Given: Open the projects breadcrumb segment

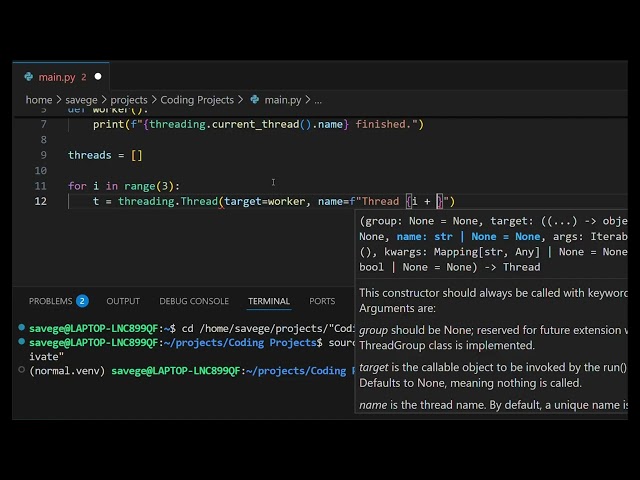Looking at the screenshot, I should [x=129, y=100].
